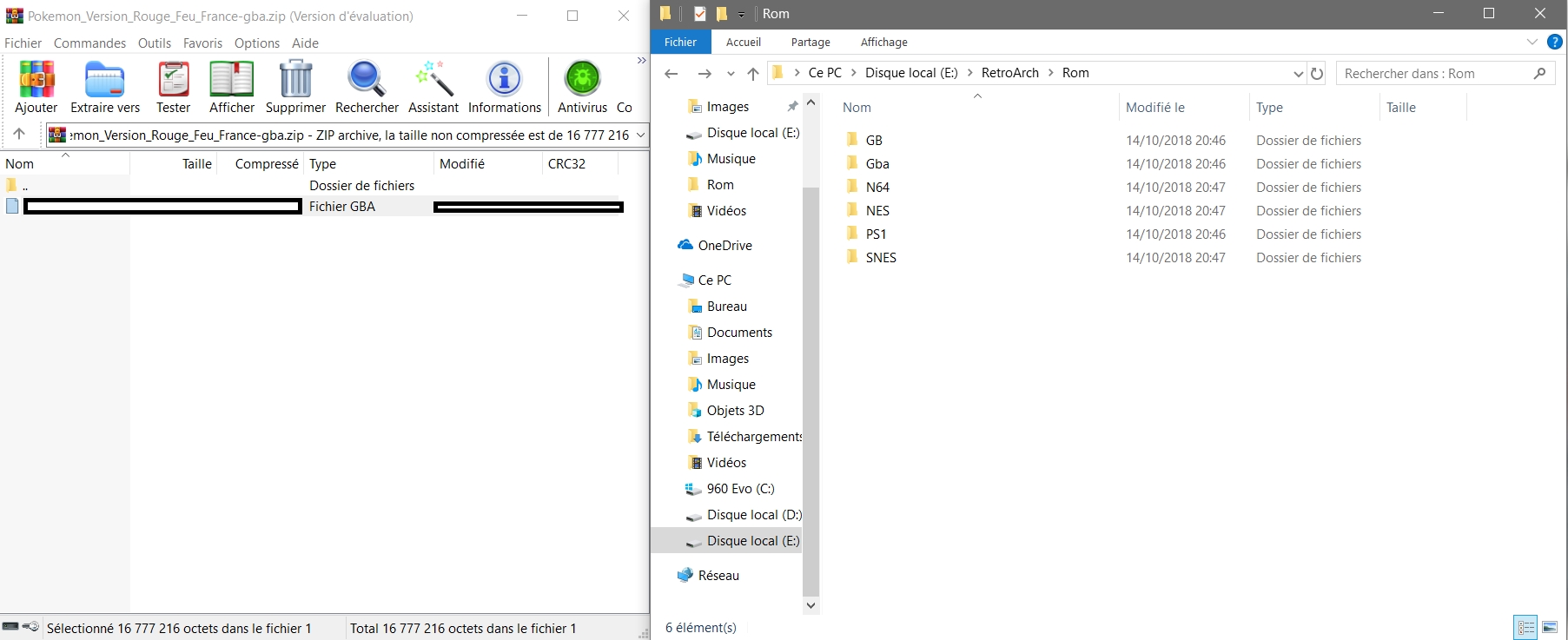Open the Outils menu

(155, 43)
